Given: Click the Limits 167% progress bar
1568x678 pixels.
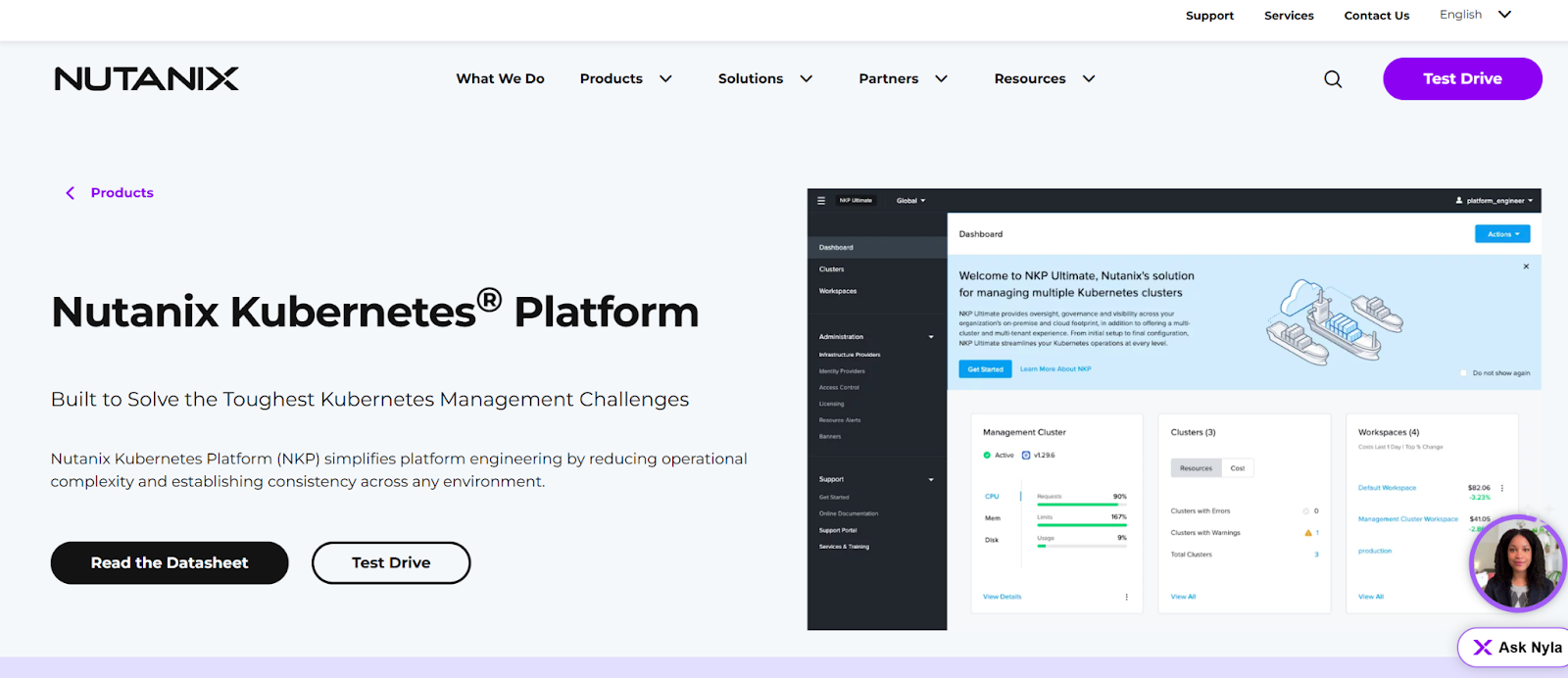Looking at the screenshot, I should pyautogui.click(x=1082, y=525).
